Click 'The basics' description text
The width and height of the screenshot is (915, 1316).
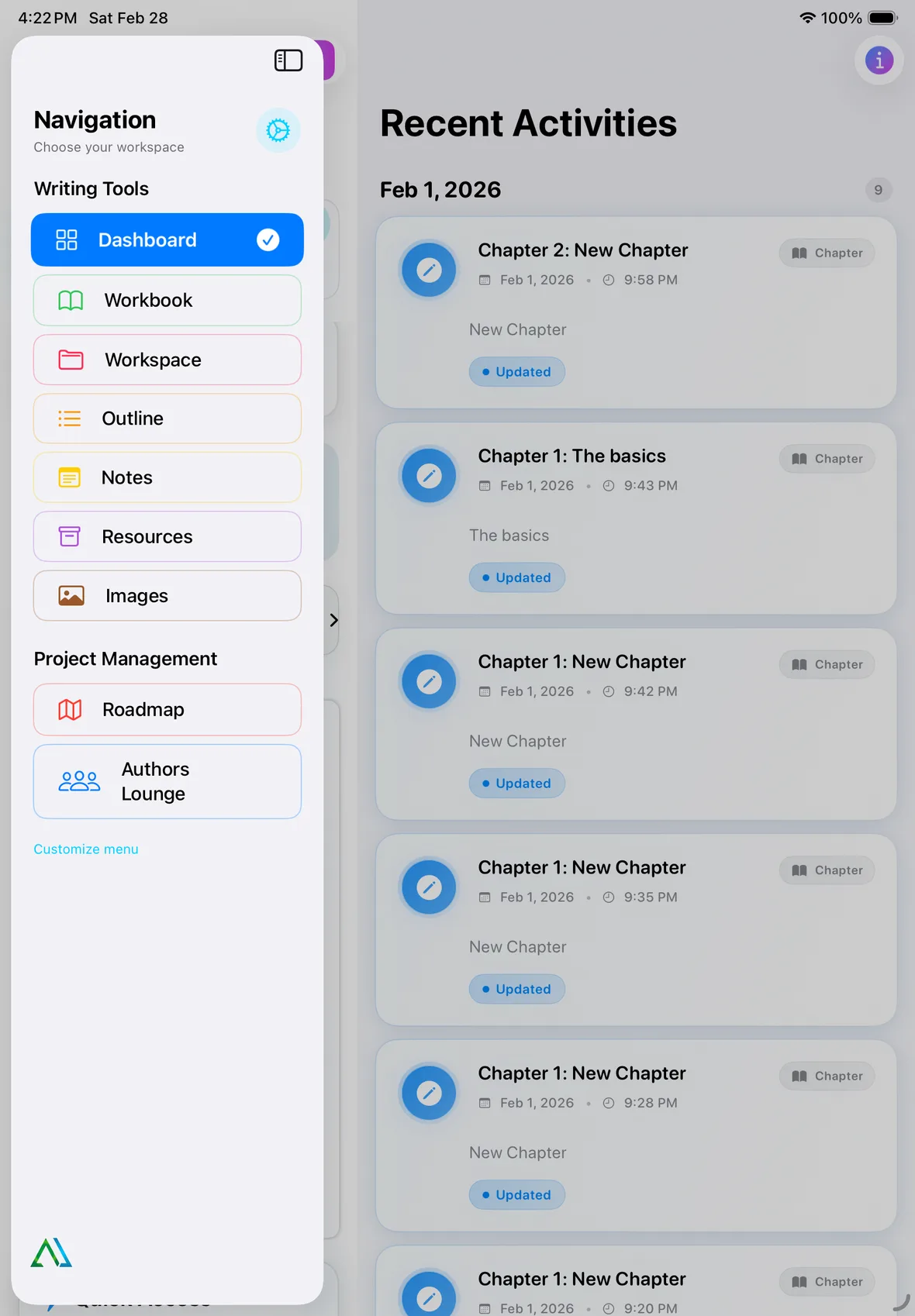[x=509, y=536]
